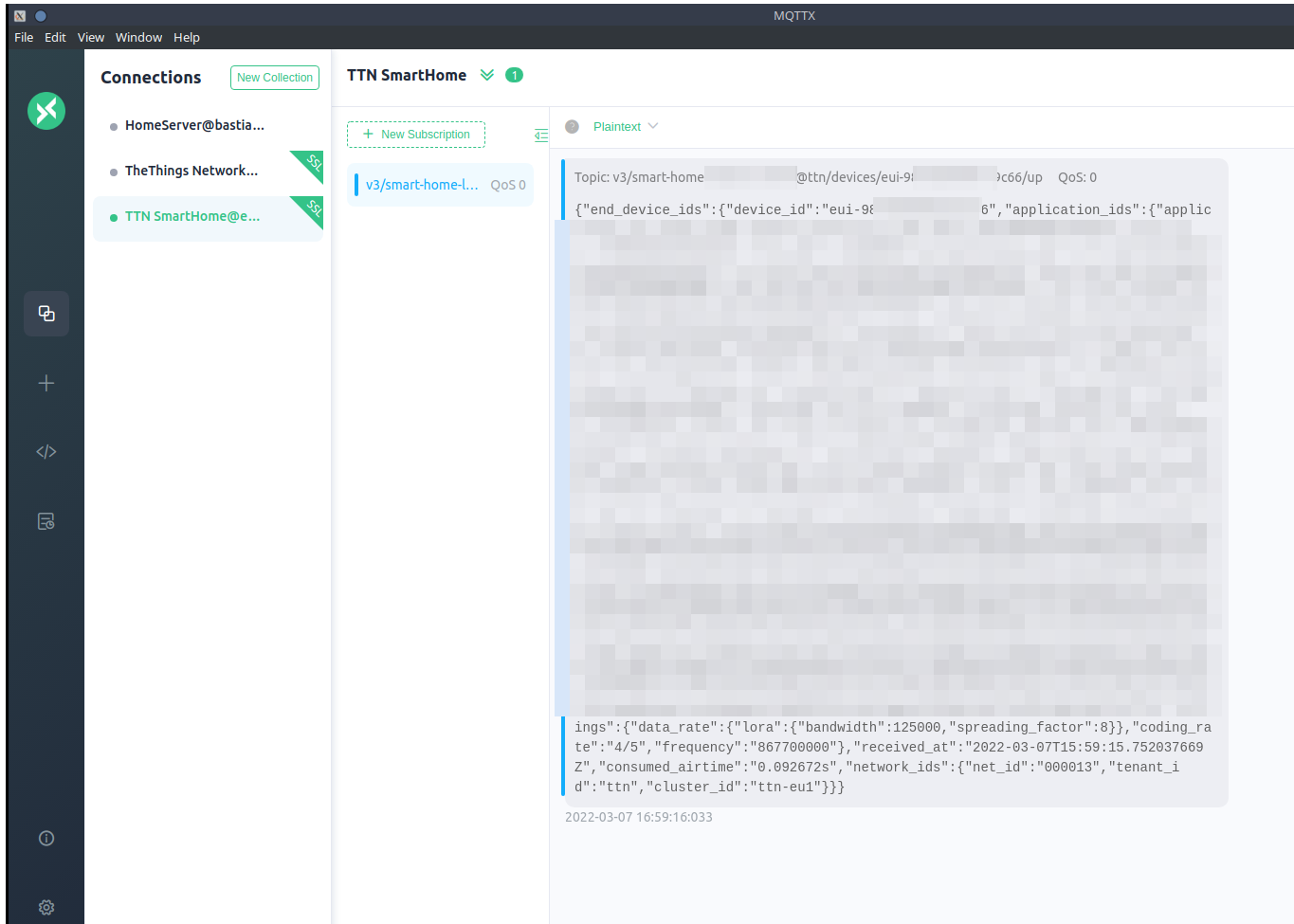The width and height of the screenshot is (1294, 924).
Task: Create a new connection with the plus icon
Action: coord(46,383)
